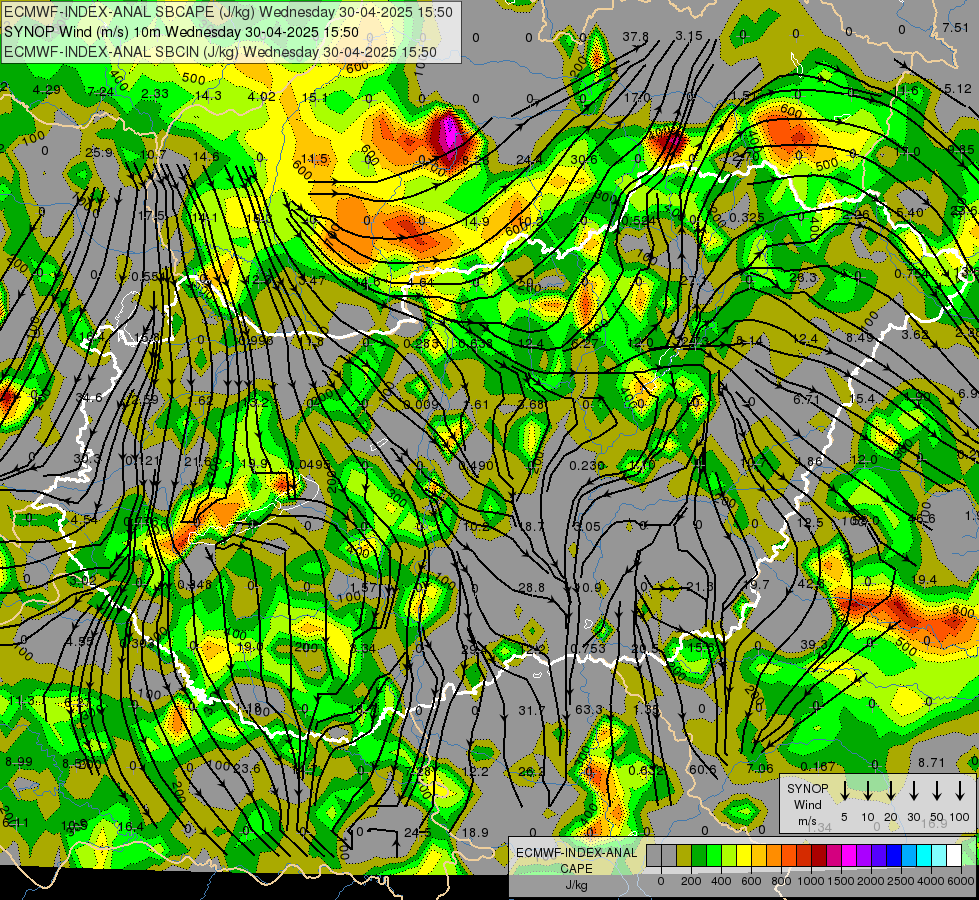Click the 50 m/s wind arrow in legend
The height and width of the screenshot is (900, 979).
tap(937, 791)
